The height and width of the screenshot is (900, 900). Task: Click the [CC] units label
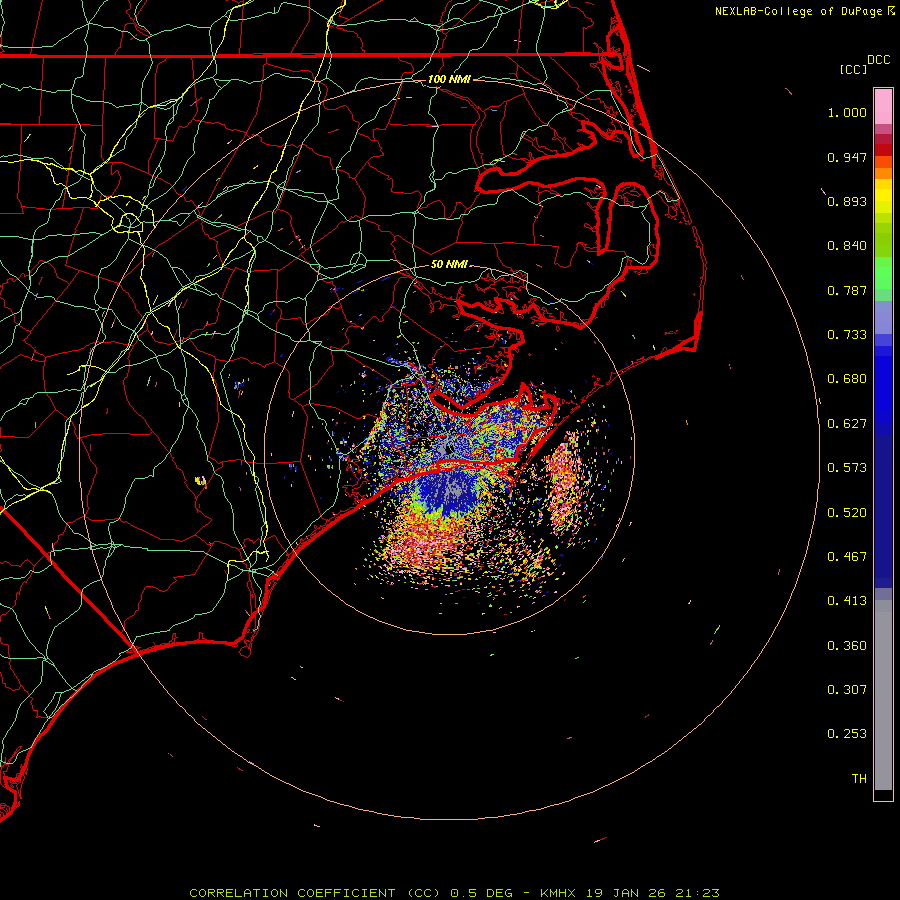853,69
